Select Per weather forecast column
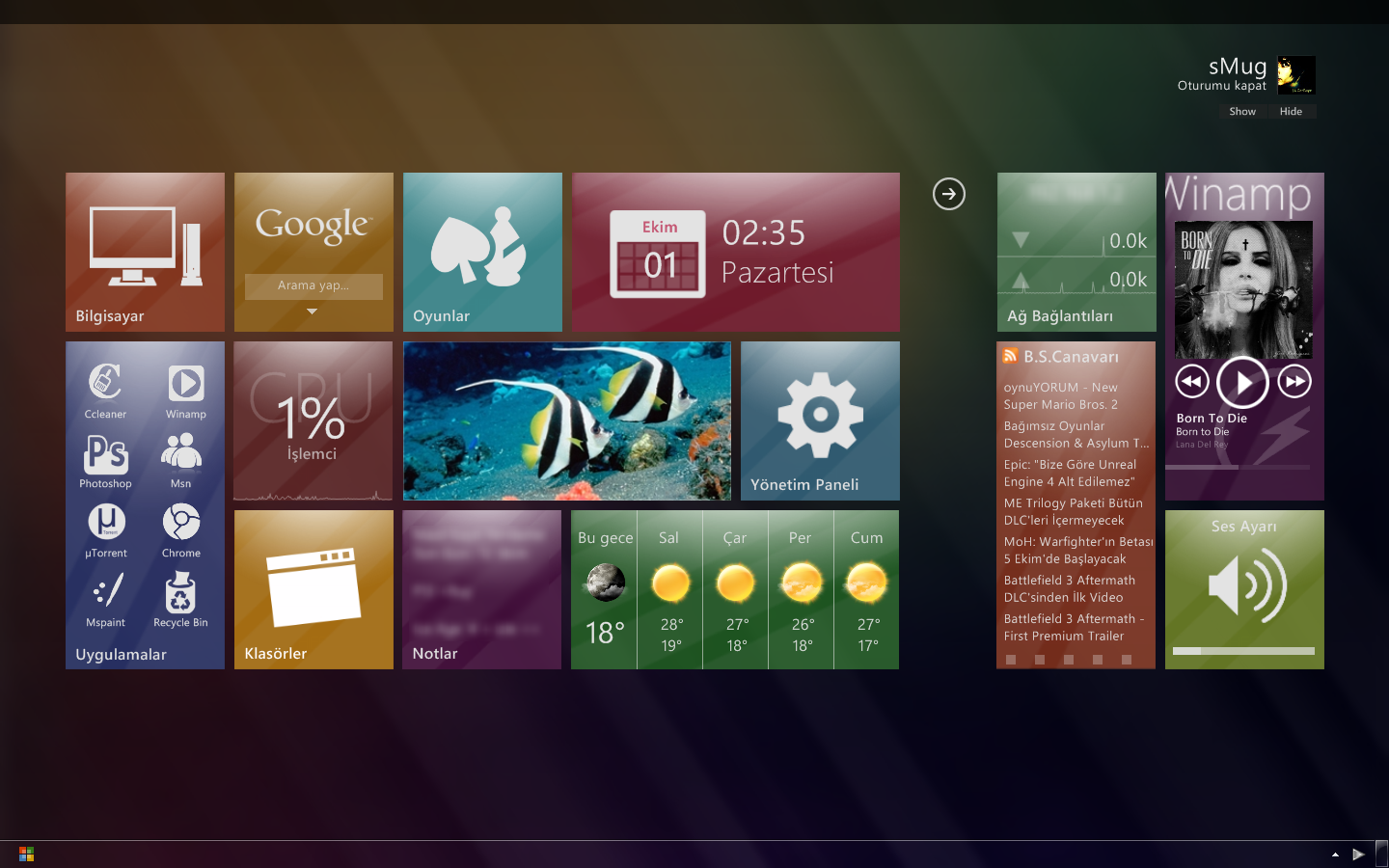The width and height of the screenshot is (1389, 868). [x=802, y=589]
